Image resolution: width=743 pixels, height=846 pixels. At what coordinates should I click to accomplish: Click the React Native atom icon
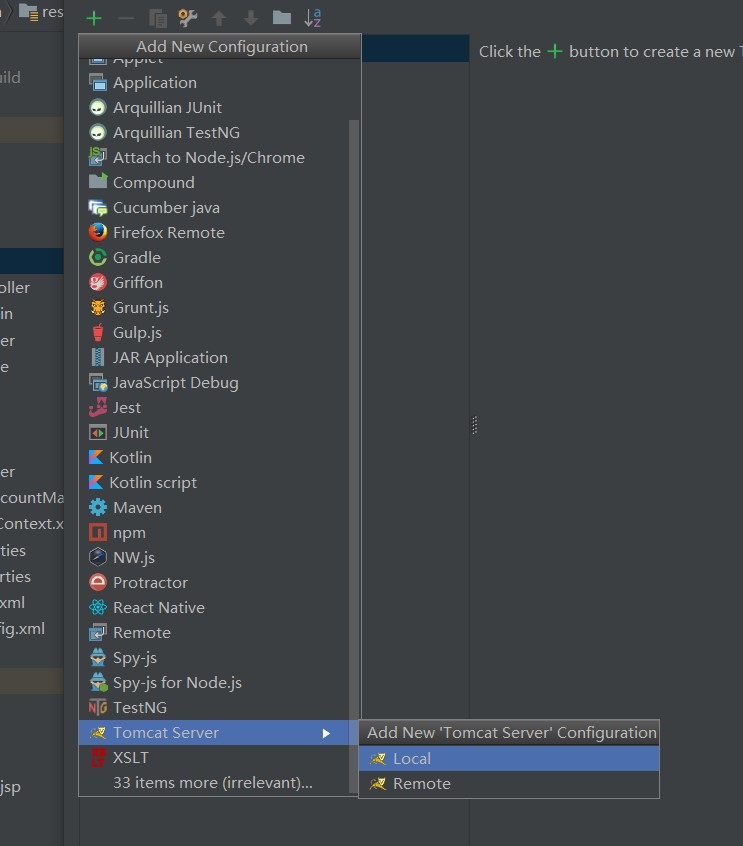tap(98, 607)
